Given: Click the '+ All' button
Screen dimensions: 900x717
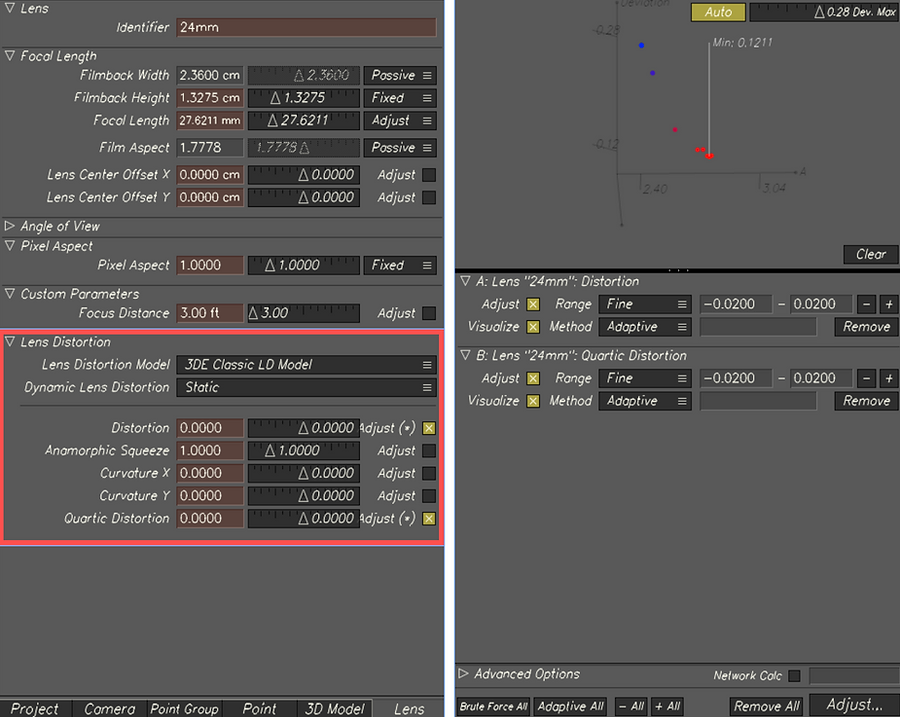Looking at the screenshot, I should pyautogui.click(x=668, y=706).
